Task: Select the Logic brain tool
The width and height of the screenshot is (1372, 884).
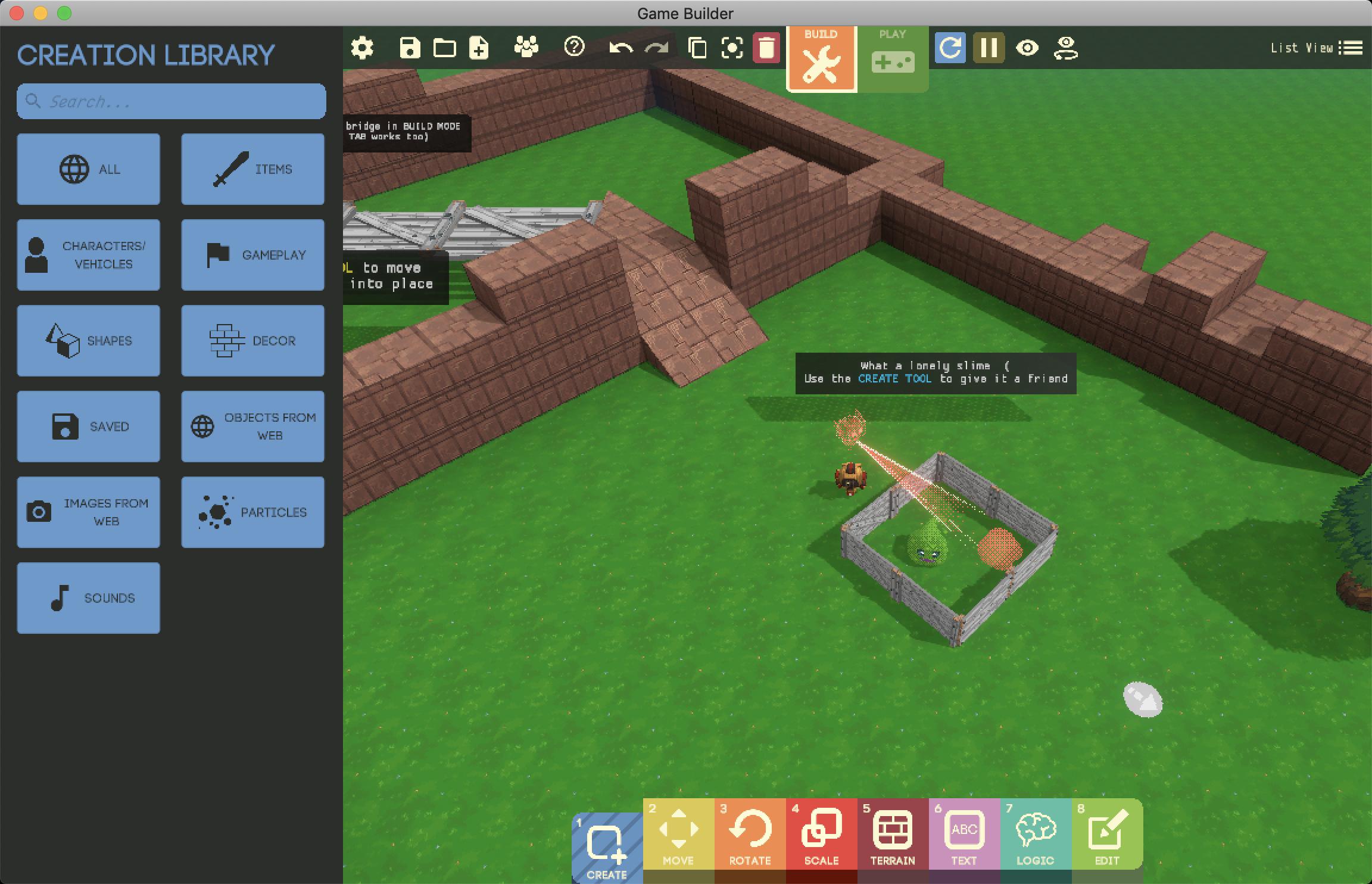Action: [x=1036, y=834]
